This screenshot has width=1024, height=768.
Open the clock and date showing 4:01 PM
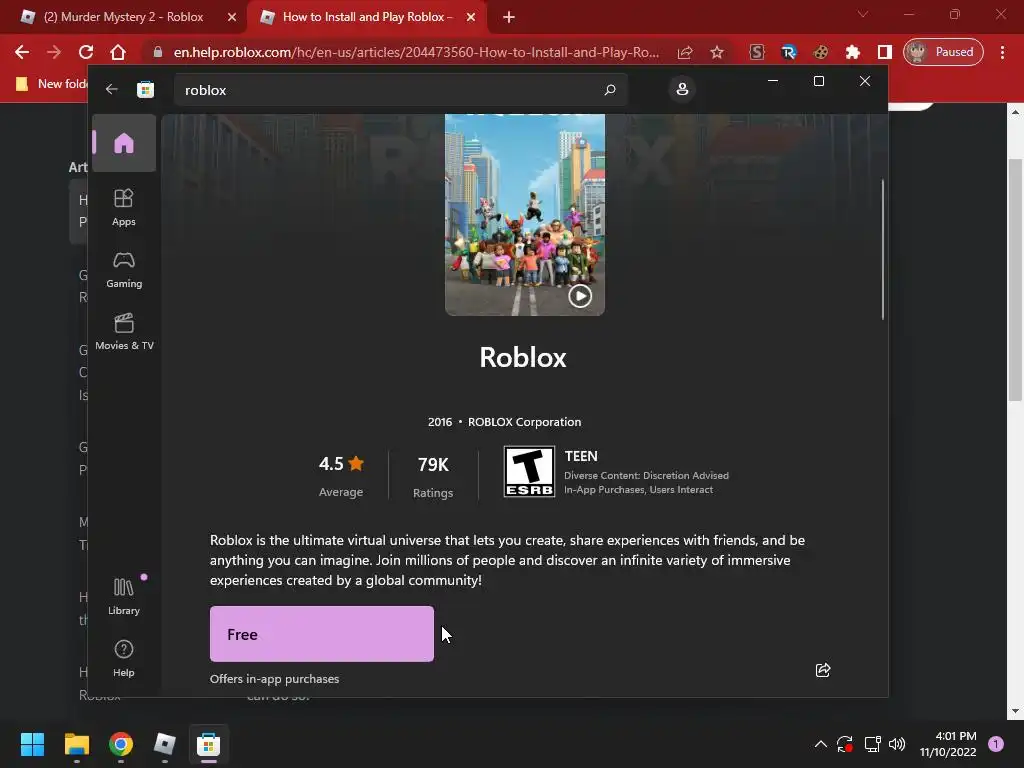pos(948,744)
